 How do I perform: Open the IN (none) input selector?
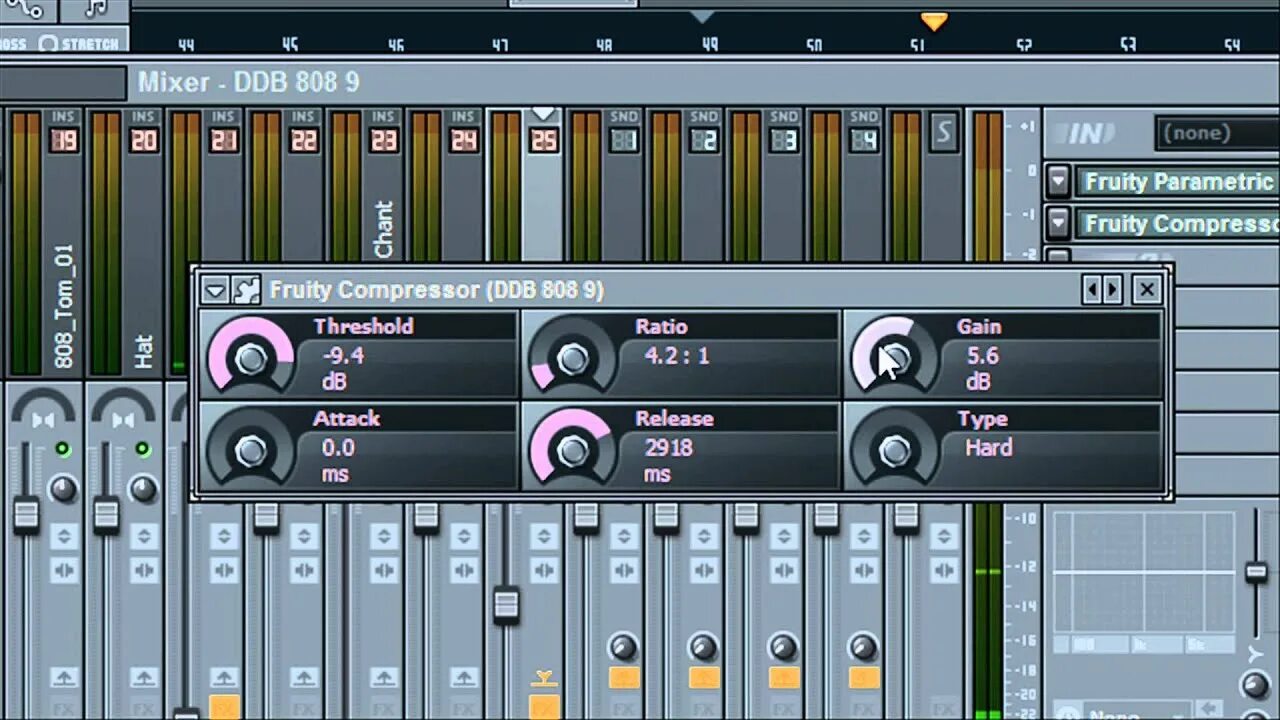[x=1217, y=133]
